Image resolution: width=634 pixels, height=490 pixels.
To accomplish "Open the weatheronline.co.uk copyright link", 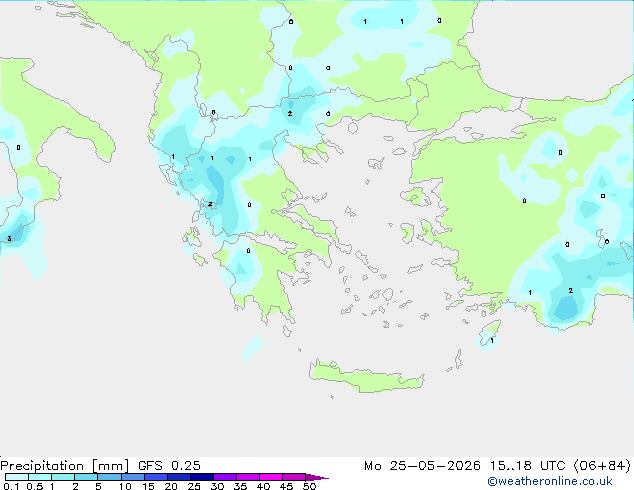I will [x=550, y=481].
